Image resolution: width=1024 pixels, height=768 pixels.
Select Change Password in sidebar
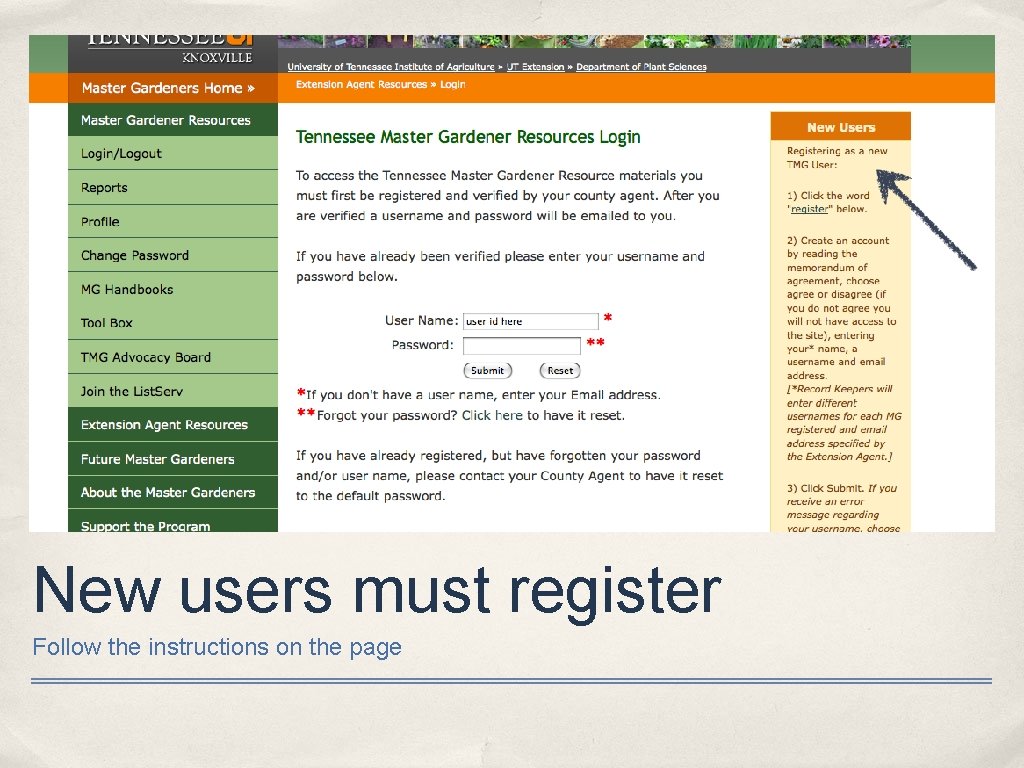(x=173, y=255)
